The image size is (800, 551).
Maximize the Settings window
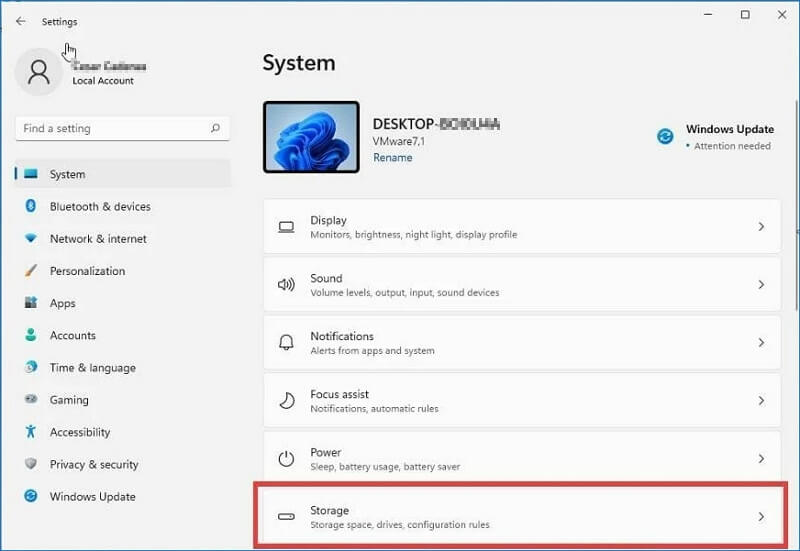tap(745, 15)
